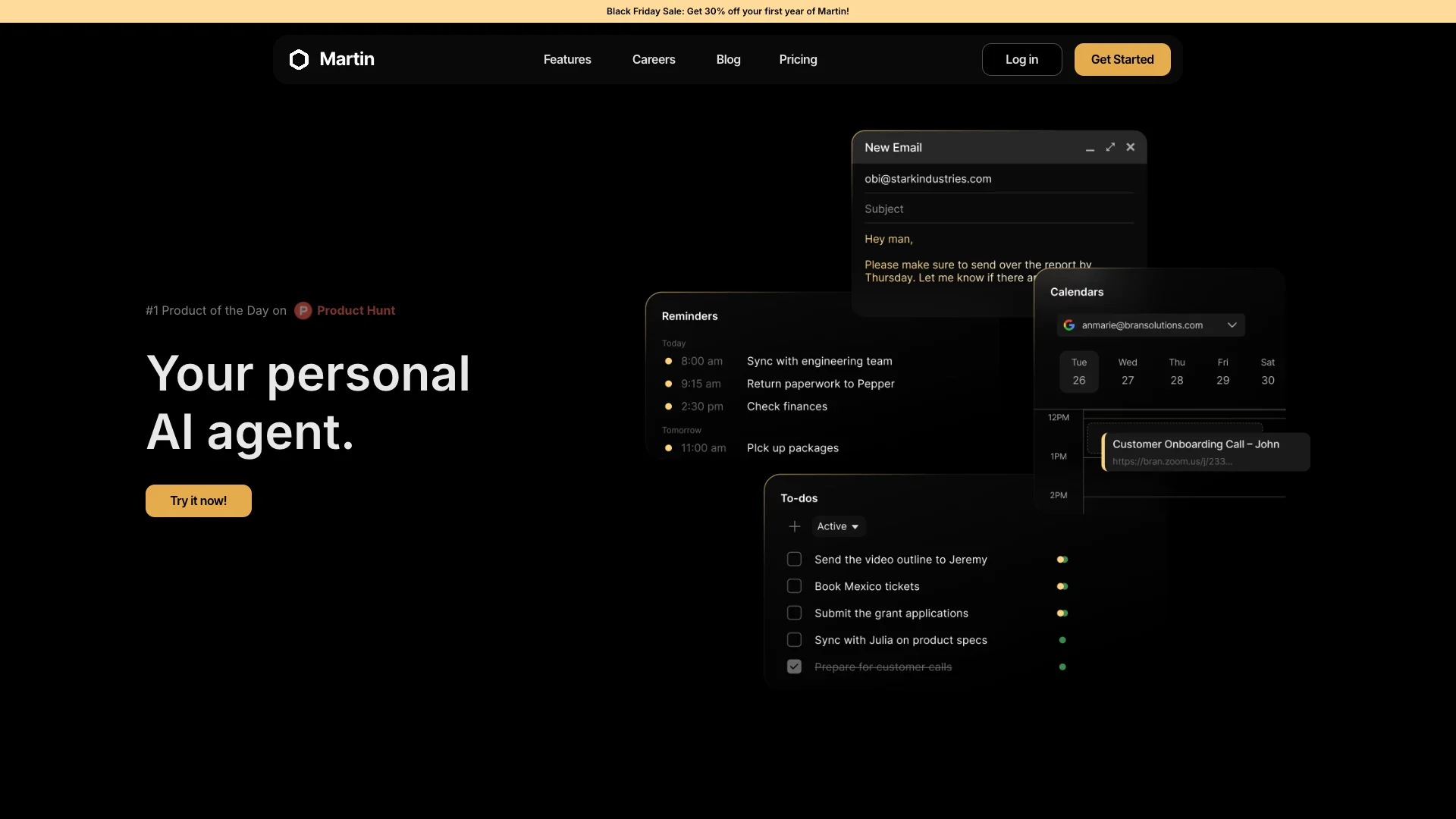The width and height of the screenshot is (1456, 819).
Task: Click the Reminders panel title
Action: click(x=689, y=316)
